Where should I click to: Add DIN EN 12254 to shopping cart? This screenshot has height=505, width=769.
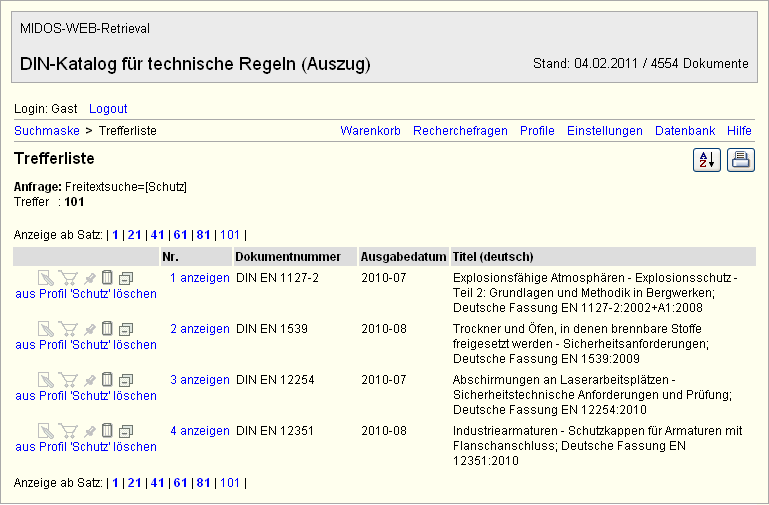tap(68, 380)
